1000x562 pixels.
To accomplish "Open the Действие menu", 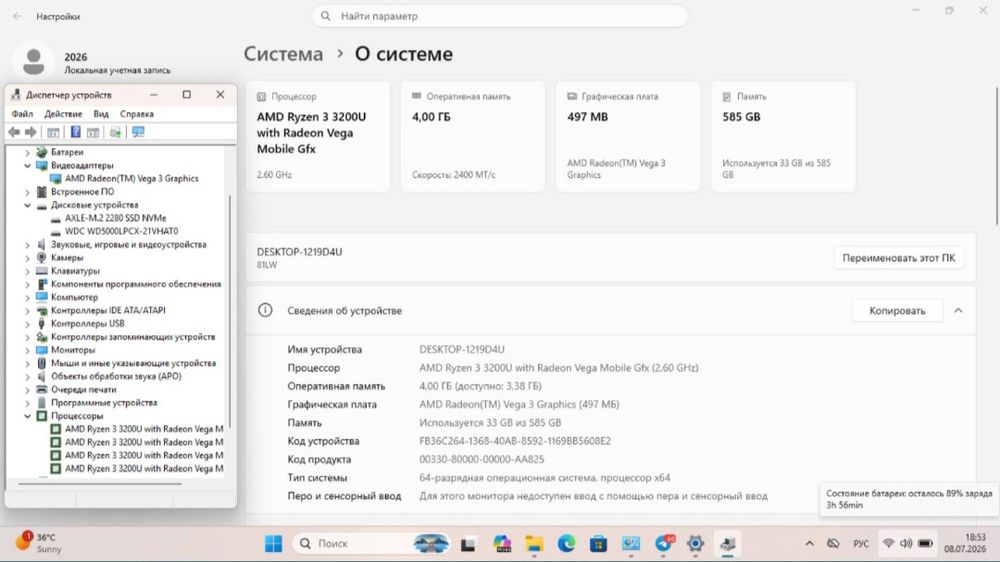I will click(63, 114).
